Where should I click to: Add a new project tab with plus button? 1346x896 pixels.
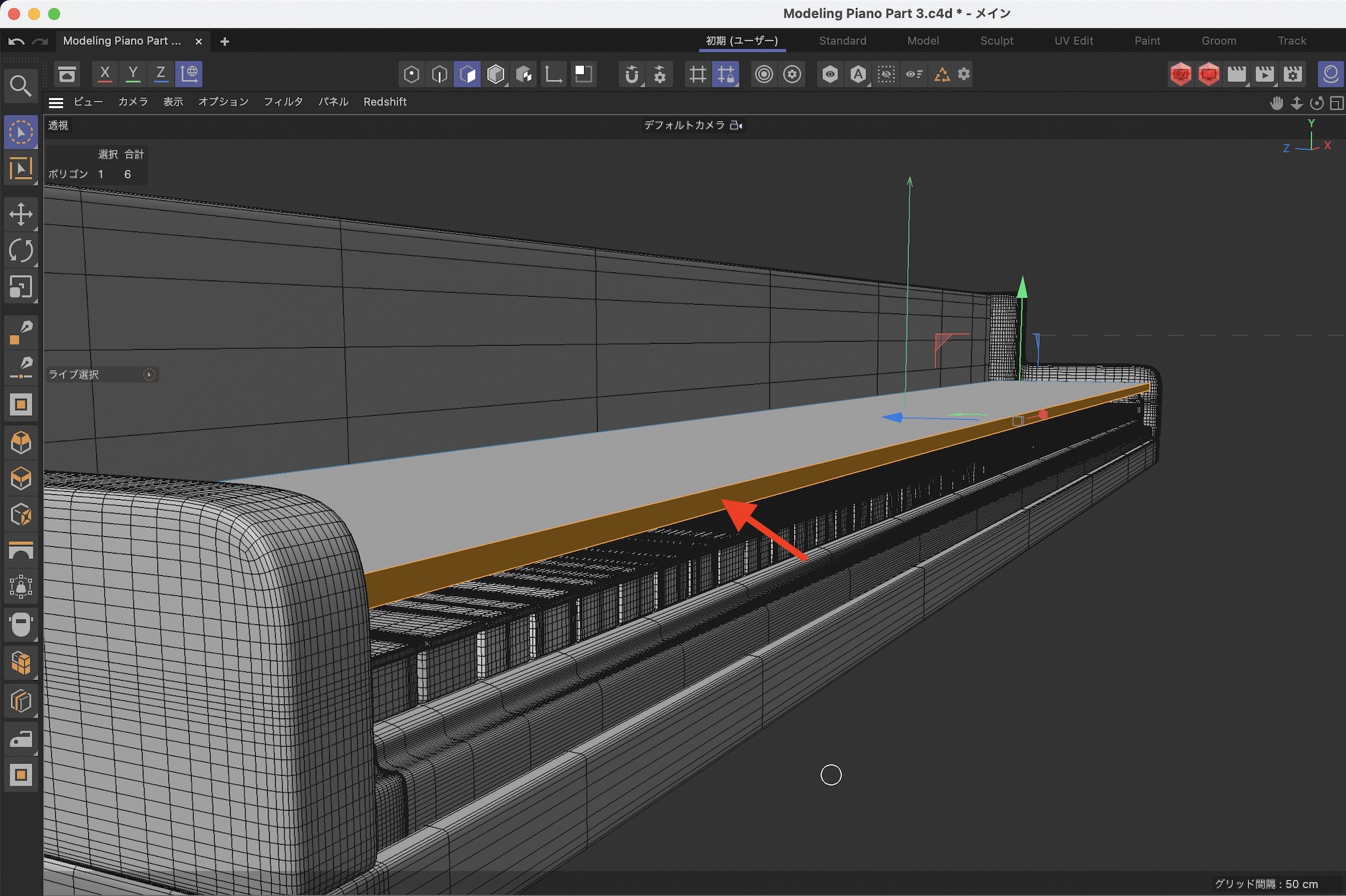[x=225, y=42]
